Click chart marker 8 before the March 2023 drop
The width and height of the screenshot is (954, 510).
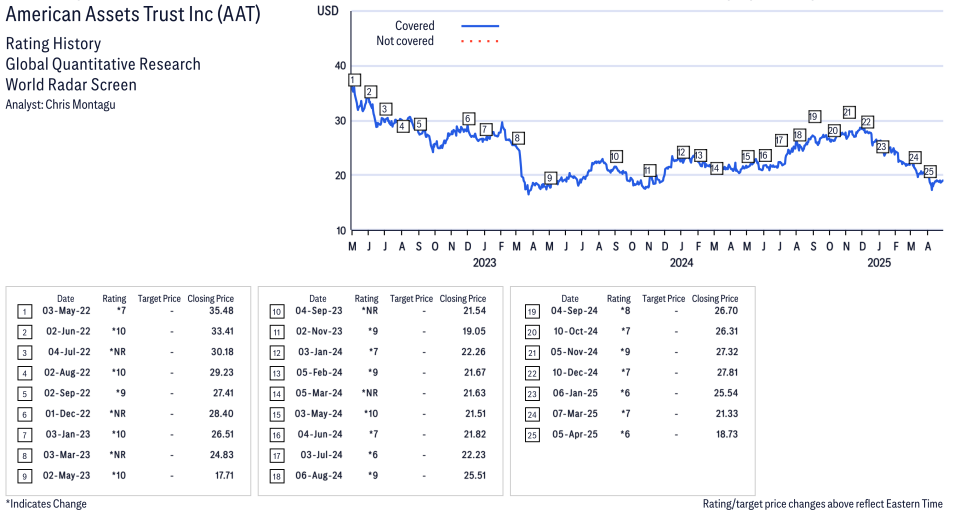(518, 138)
